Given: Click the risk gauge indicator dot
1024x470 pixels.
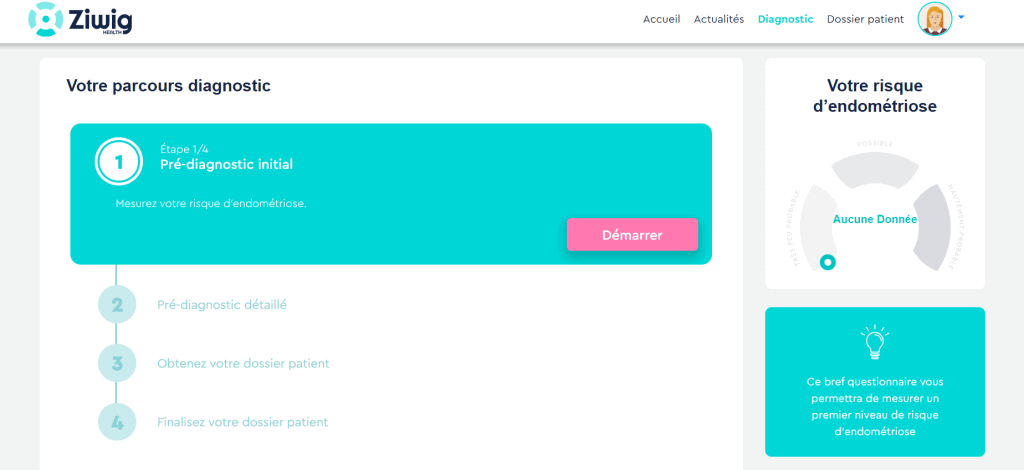Looking at the screenshot, I should tap(827, 262).
